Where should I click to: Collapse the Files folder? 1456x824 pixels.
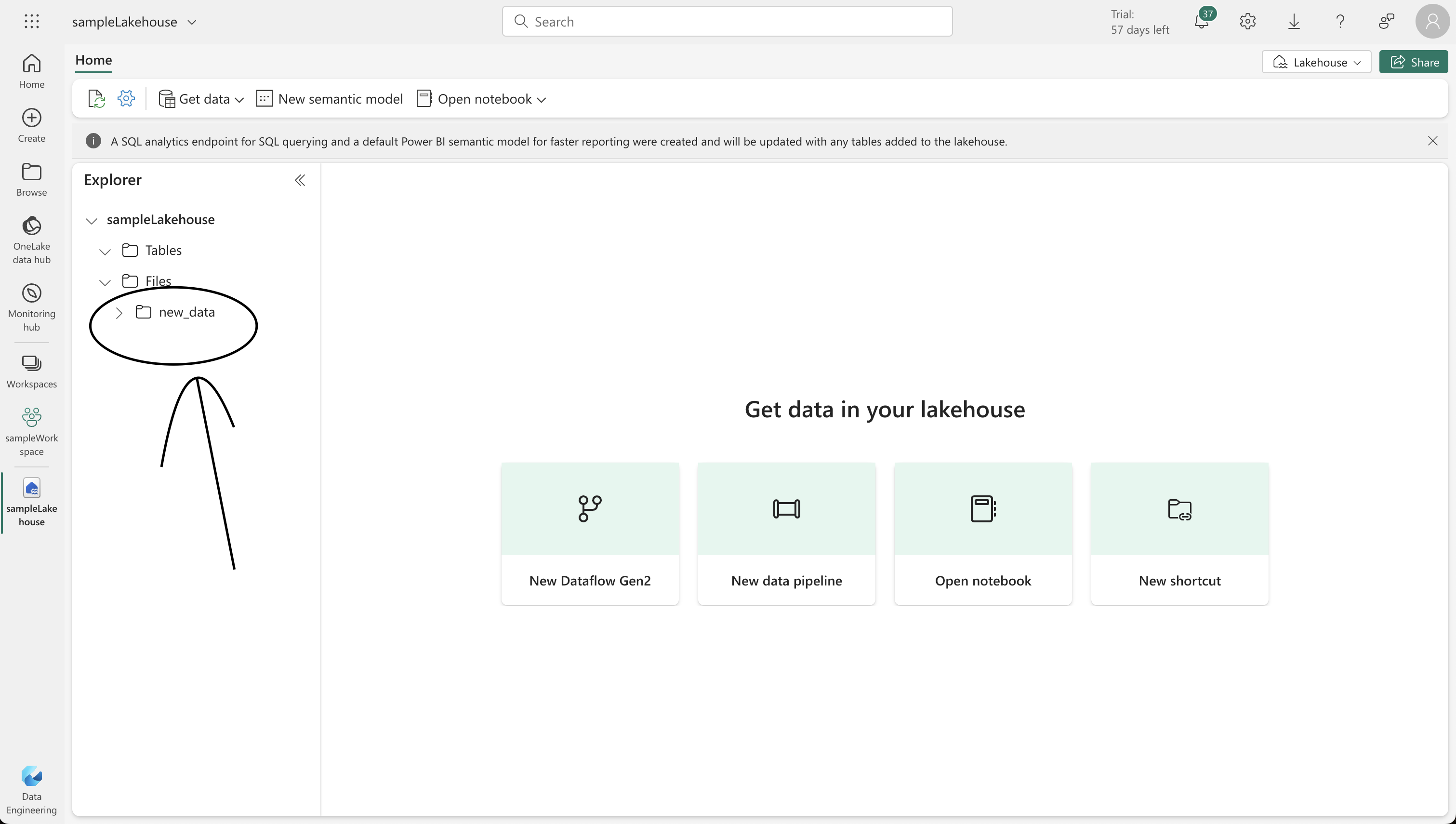(105, 282)
